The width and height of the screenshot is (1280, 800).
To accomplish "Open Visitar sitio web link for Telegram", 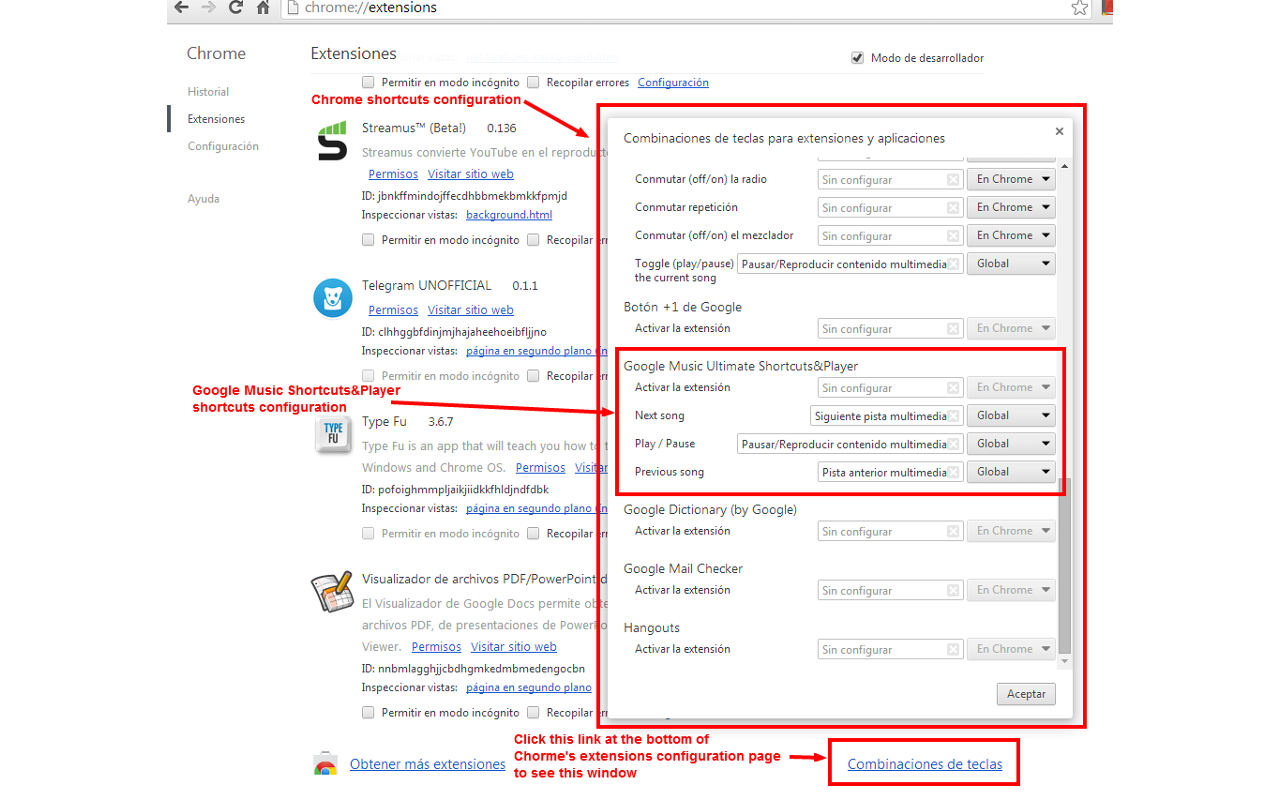I will click(471, 310).
